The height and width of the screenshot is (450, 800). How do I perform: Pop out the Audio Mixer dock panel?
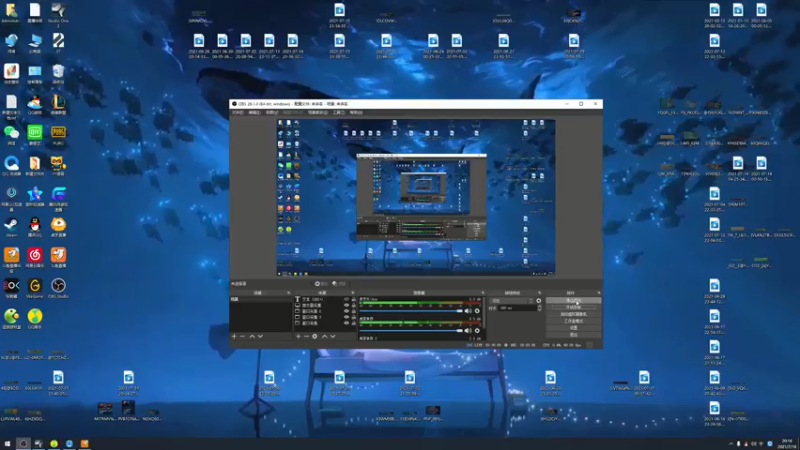[483, 293]
